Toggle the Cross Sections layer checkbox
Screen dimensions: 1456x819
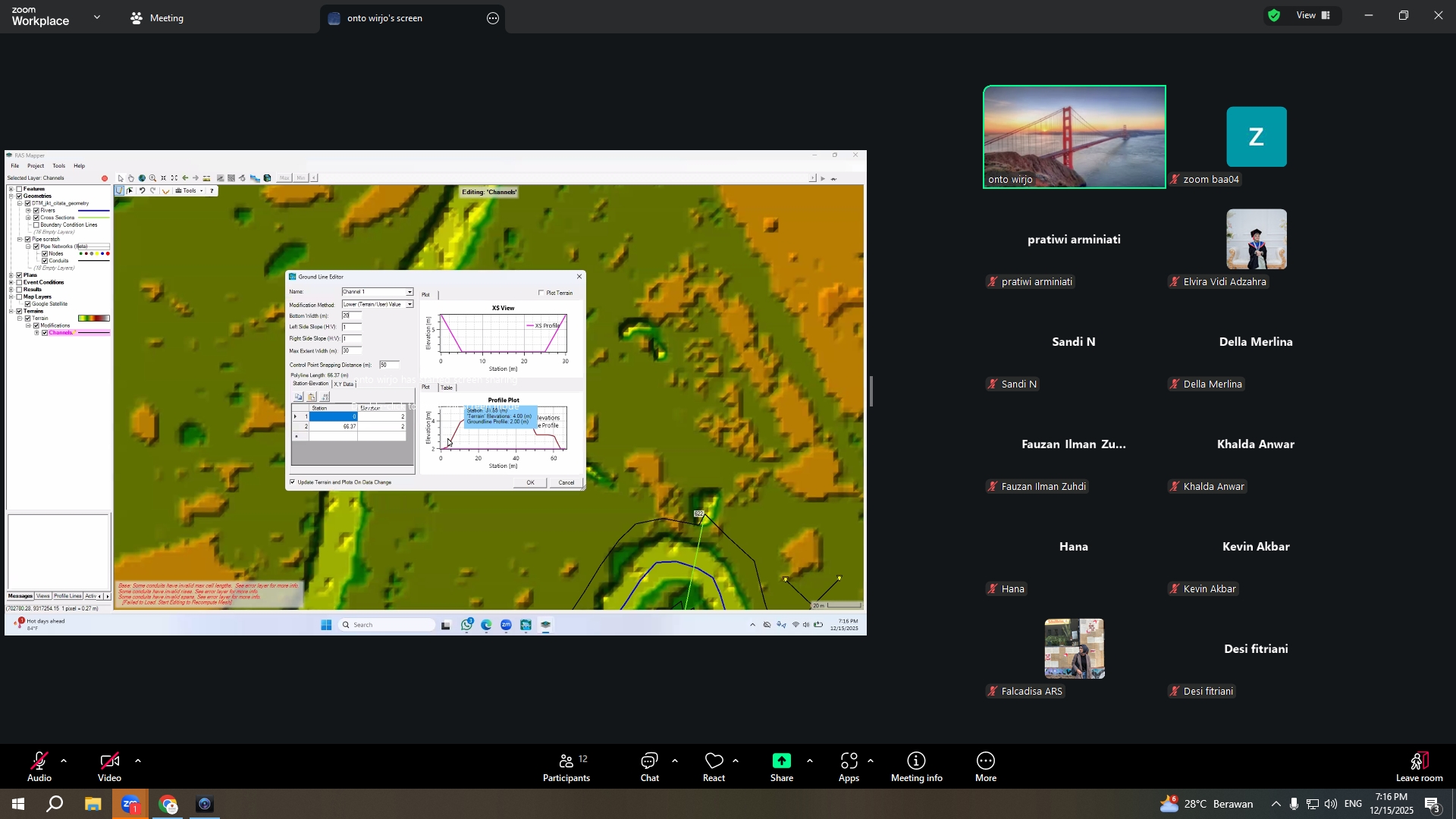pyautogui.click(x=36, y=218)
